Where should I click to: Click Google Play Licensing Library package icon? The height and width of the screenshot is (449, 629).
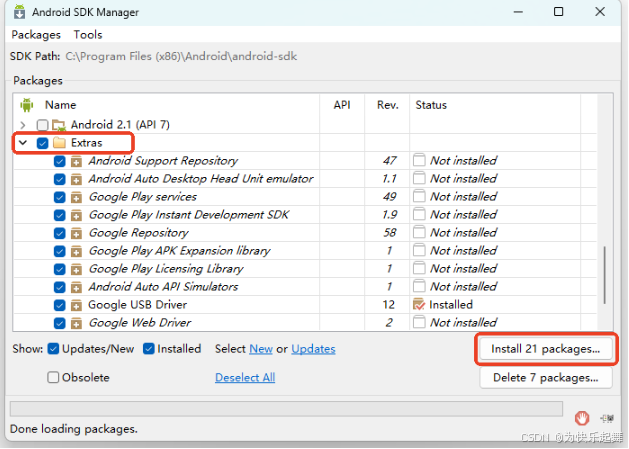(x=76, y=270)
